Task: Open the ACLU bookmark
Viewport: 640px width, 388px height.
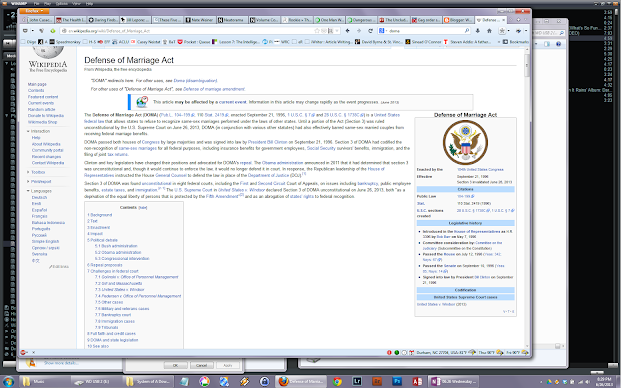Action: click(x=120, y=42)
